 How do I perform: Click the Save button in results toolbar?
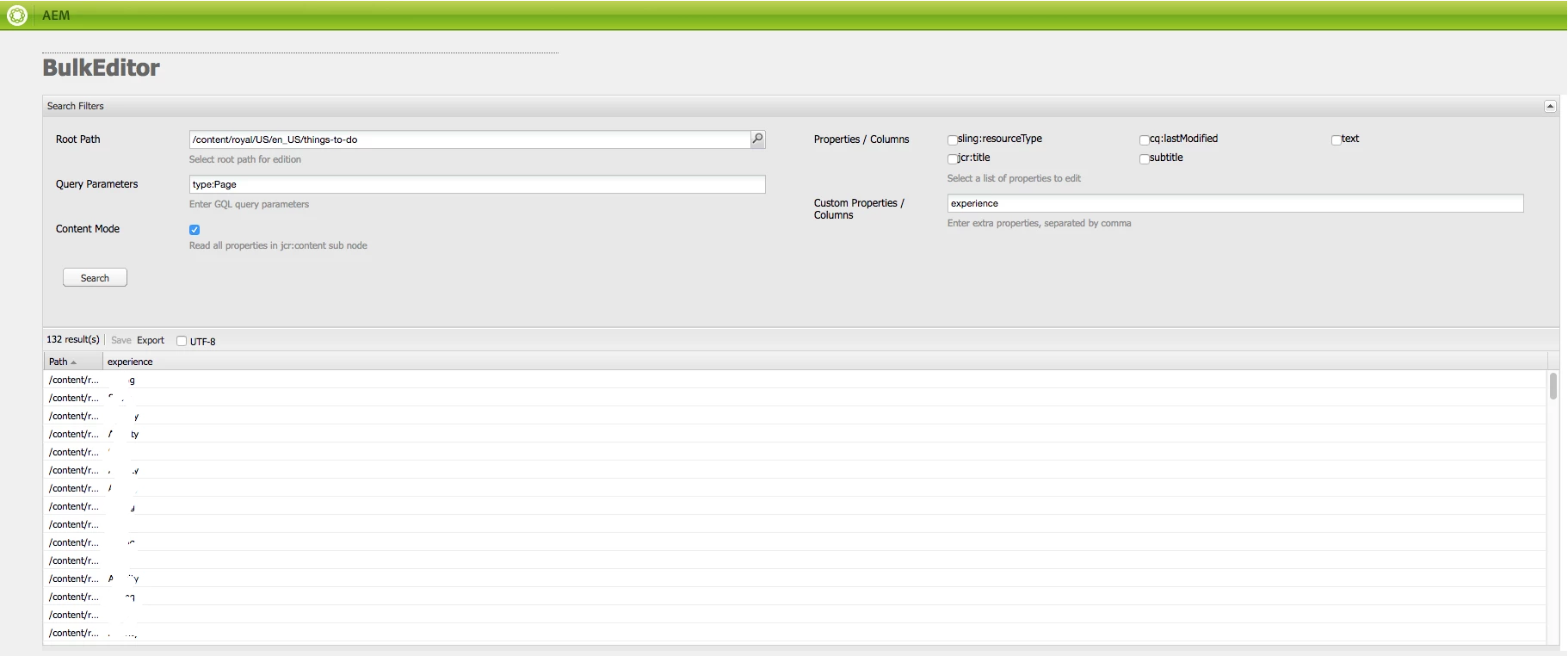tap(121, 340)
